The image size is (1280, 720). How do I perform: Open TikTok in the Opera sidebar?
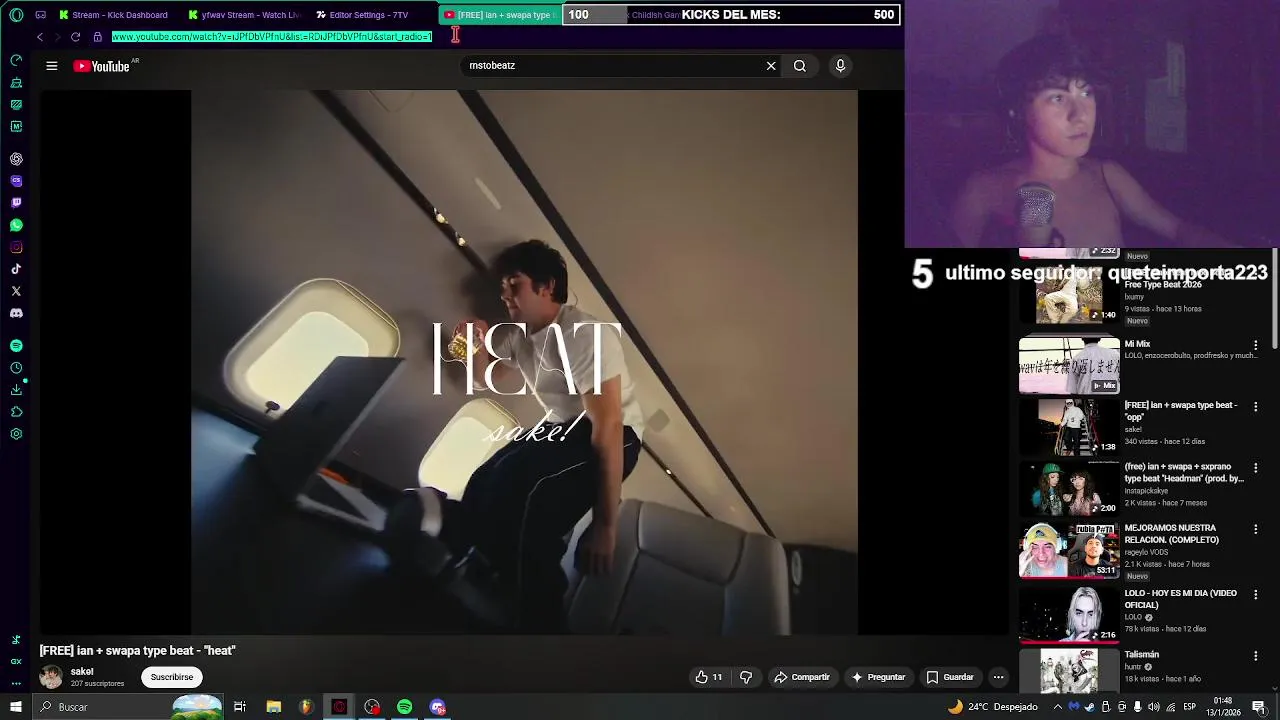16,269
